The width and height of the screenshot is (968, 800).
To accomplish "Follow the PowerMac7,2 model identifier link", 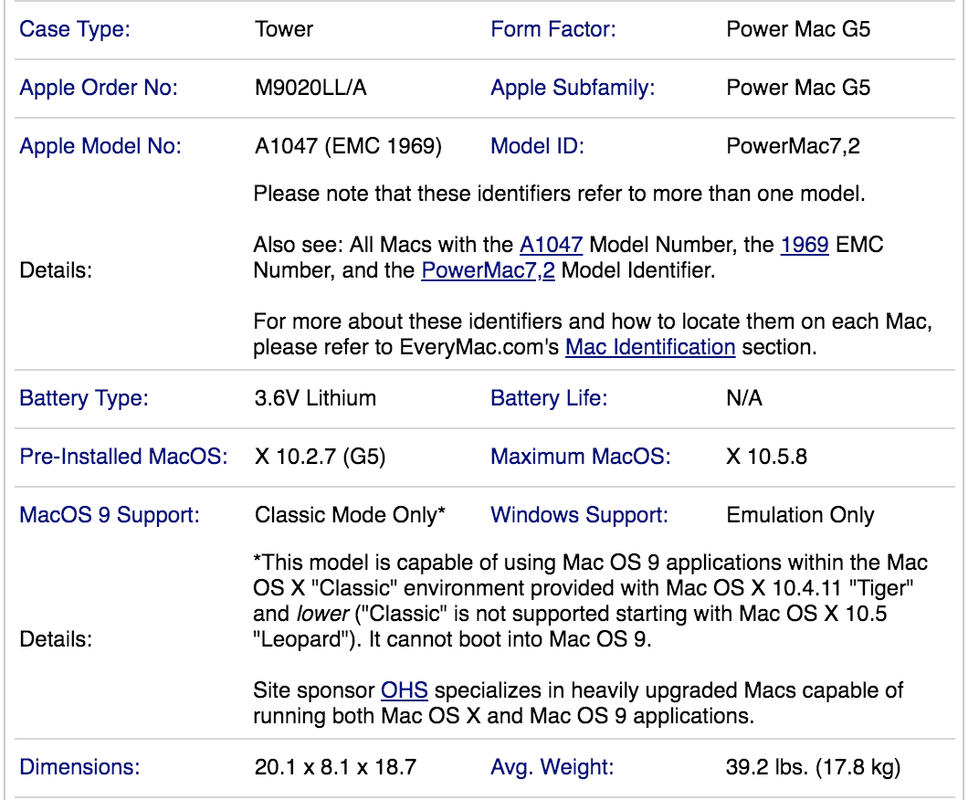I will pos(488,270).
